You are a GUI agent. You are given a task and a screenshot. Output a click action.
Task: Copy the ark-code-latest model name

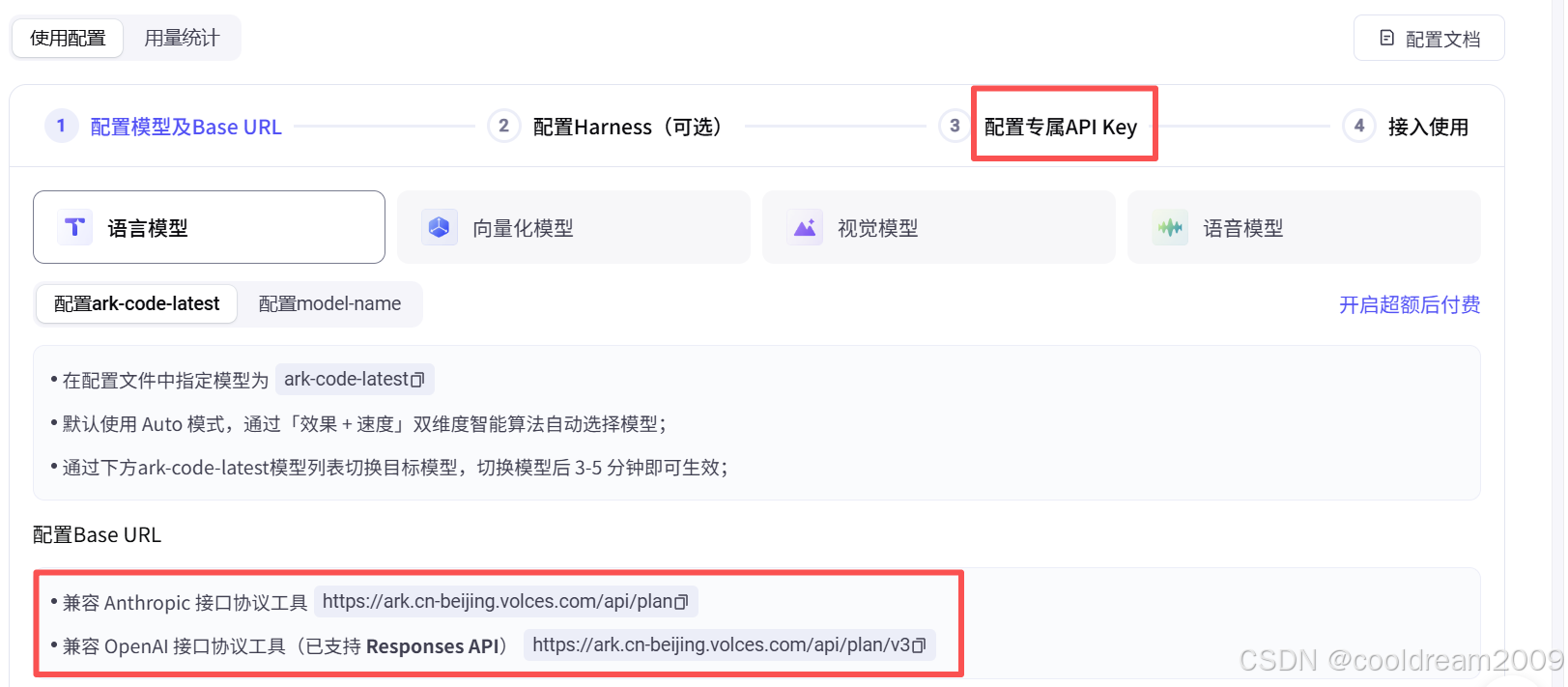click(x=418, y=380)
